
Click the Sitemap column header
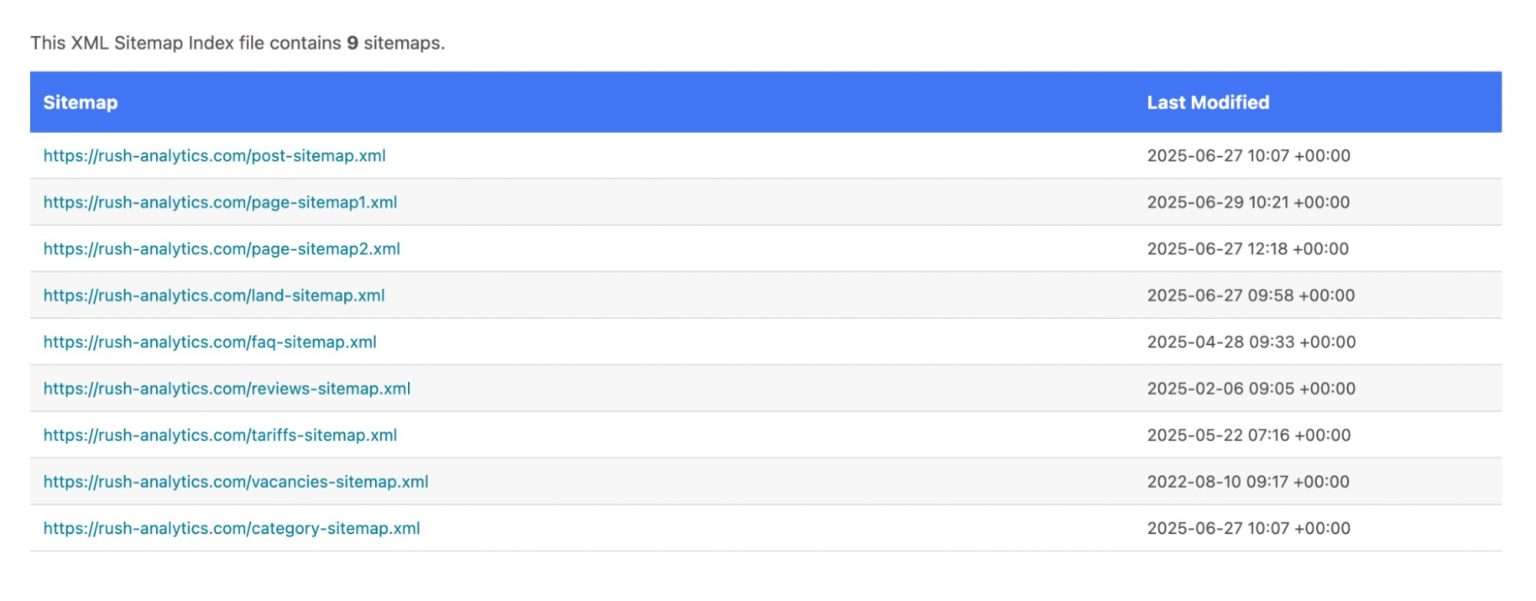pyautogui.click(x=80, y=102)
